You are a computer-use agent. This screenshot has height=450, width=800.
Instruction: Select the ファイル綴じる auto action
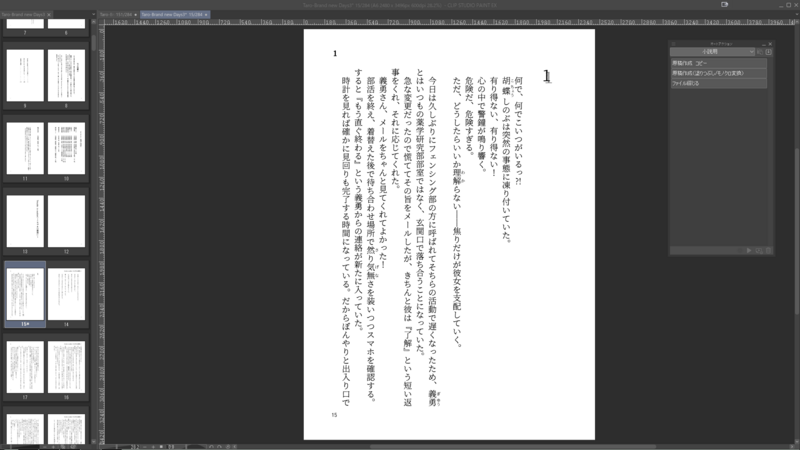coord(718,84)
